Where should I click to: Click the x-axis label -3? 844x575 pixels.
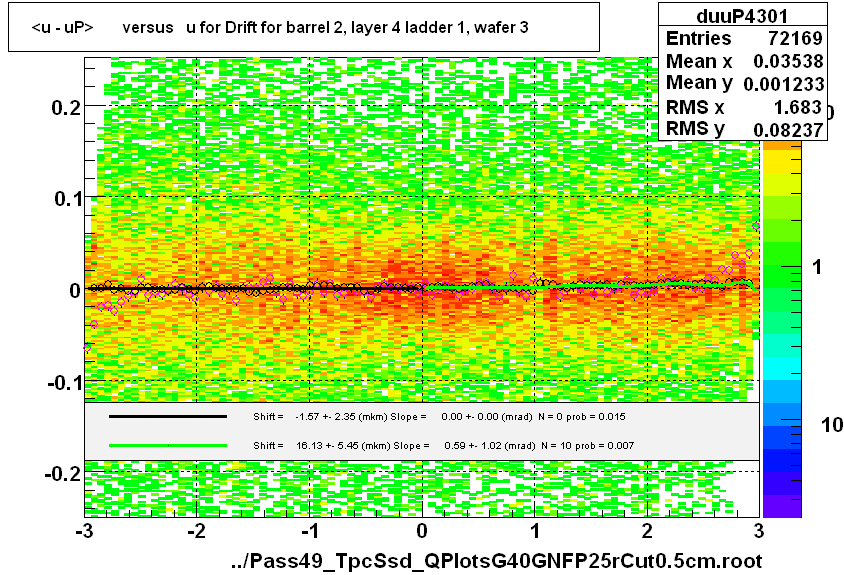tap(83, 531)
